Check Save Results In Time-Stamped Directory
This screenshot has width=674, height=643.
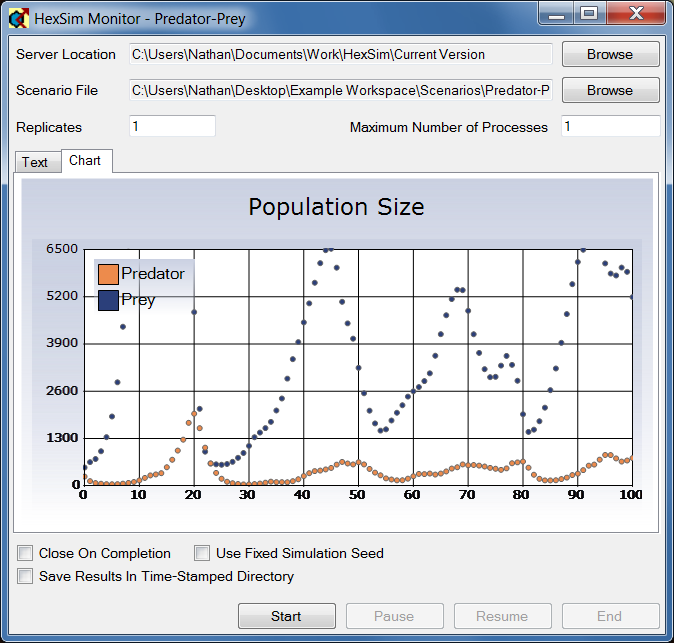point(25,576)
